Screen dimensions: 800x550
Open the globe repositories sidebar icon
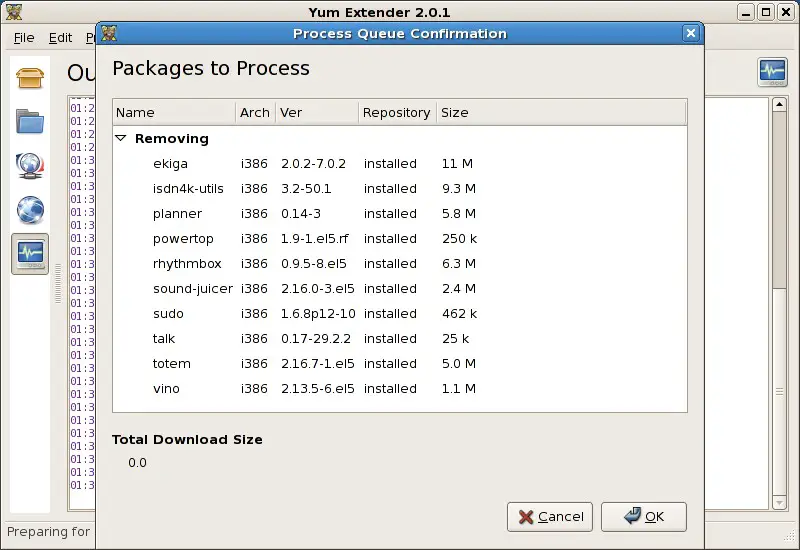(x=30, y=210)
